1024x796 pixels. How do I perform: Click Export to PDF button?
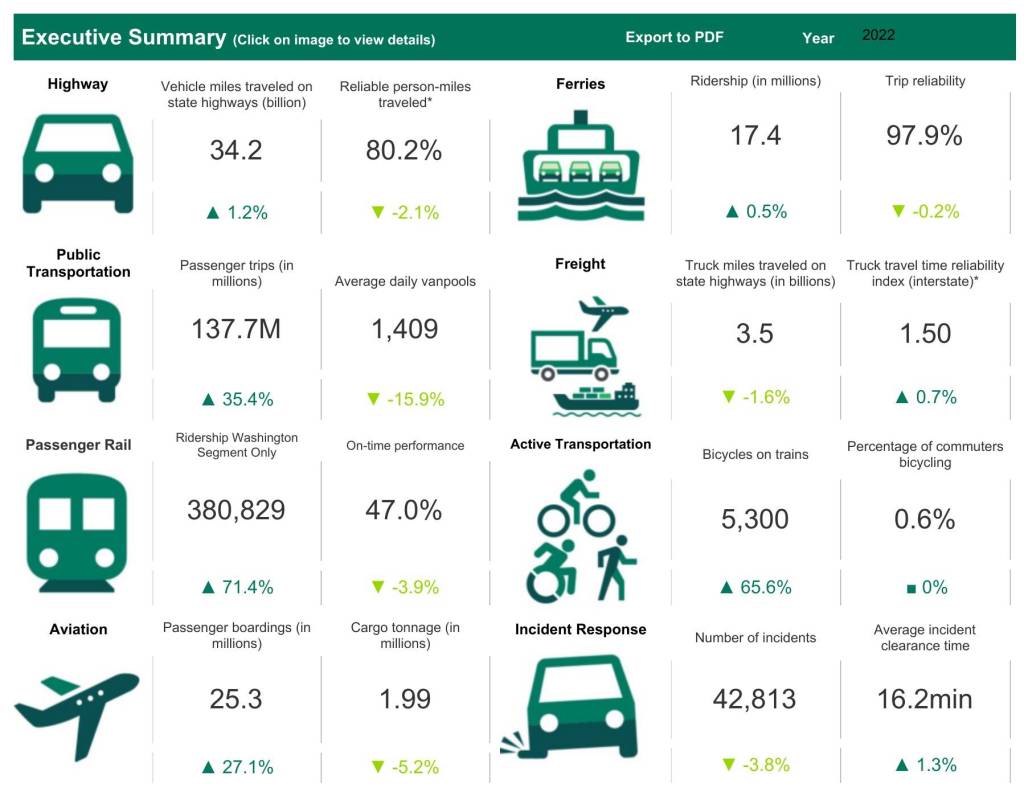(674, 37)
